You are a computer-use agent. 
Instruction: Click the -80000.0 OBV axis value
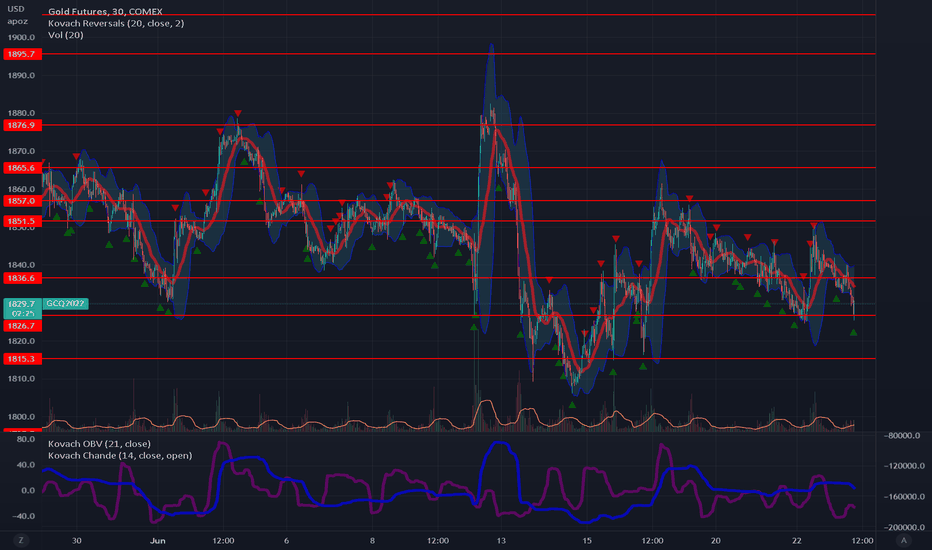(x=903, y=436)
